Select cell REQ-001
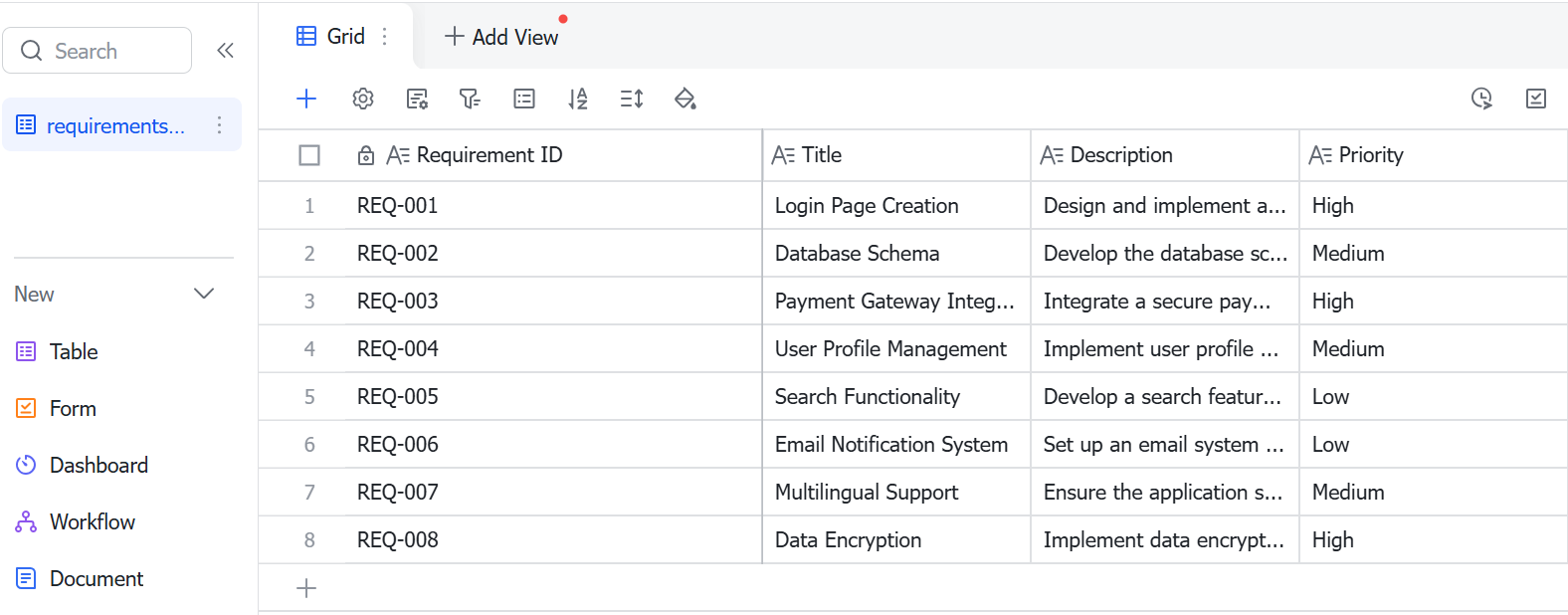 pyautogui.click(x=553, y=205)
